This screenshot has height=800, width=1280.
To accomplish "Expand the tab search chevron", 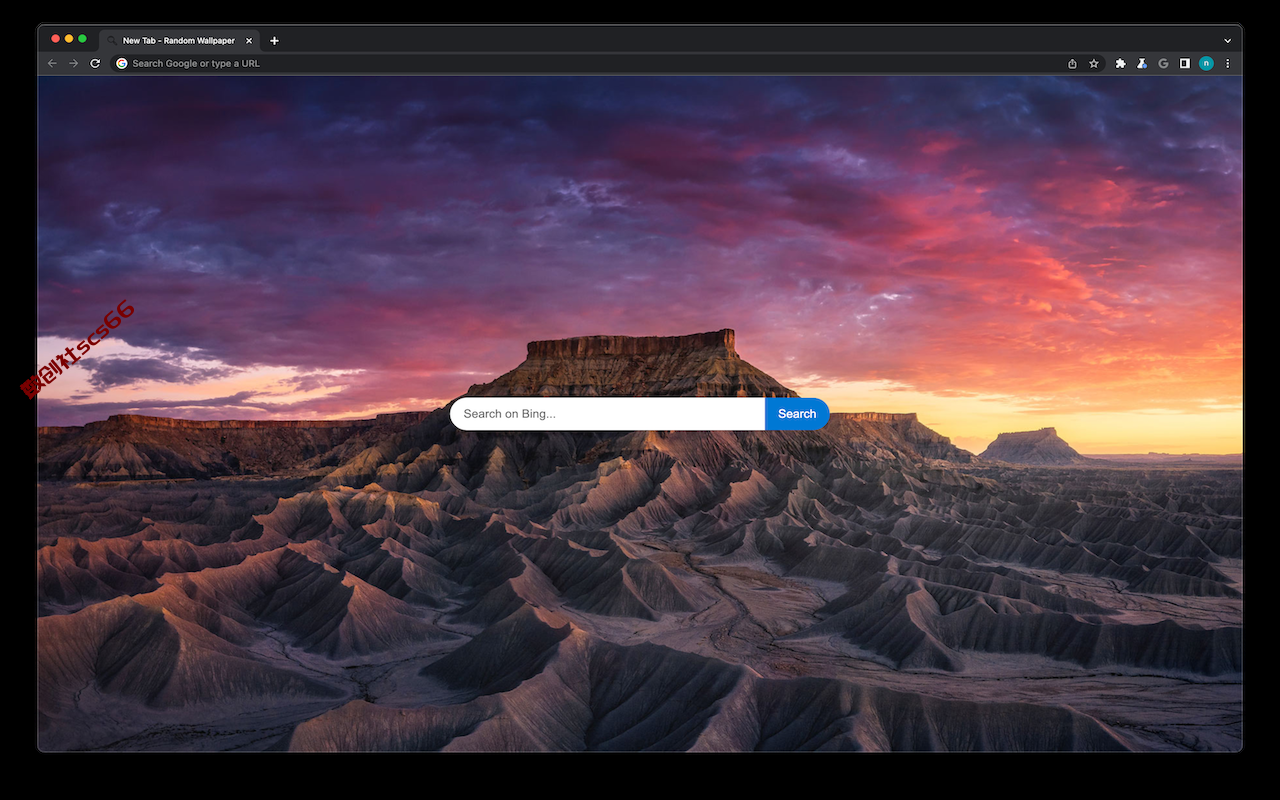I will 1228,41.
